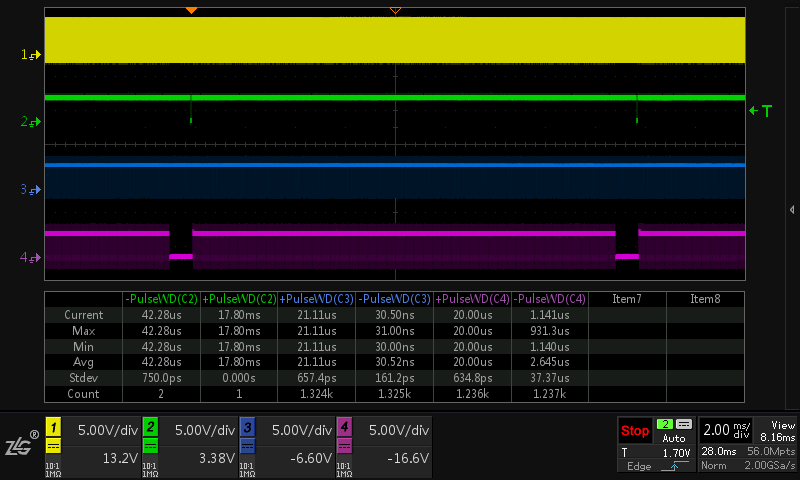
Task: Toggle the red Stop acquisition button
Action: tap(635, 431)
